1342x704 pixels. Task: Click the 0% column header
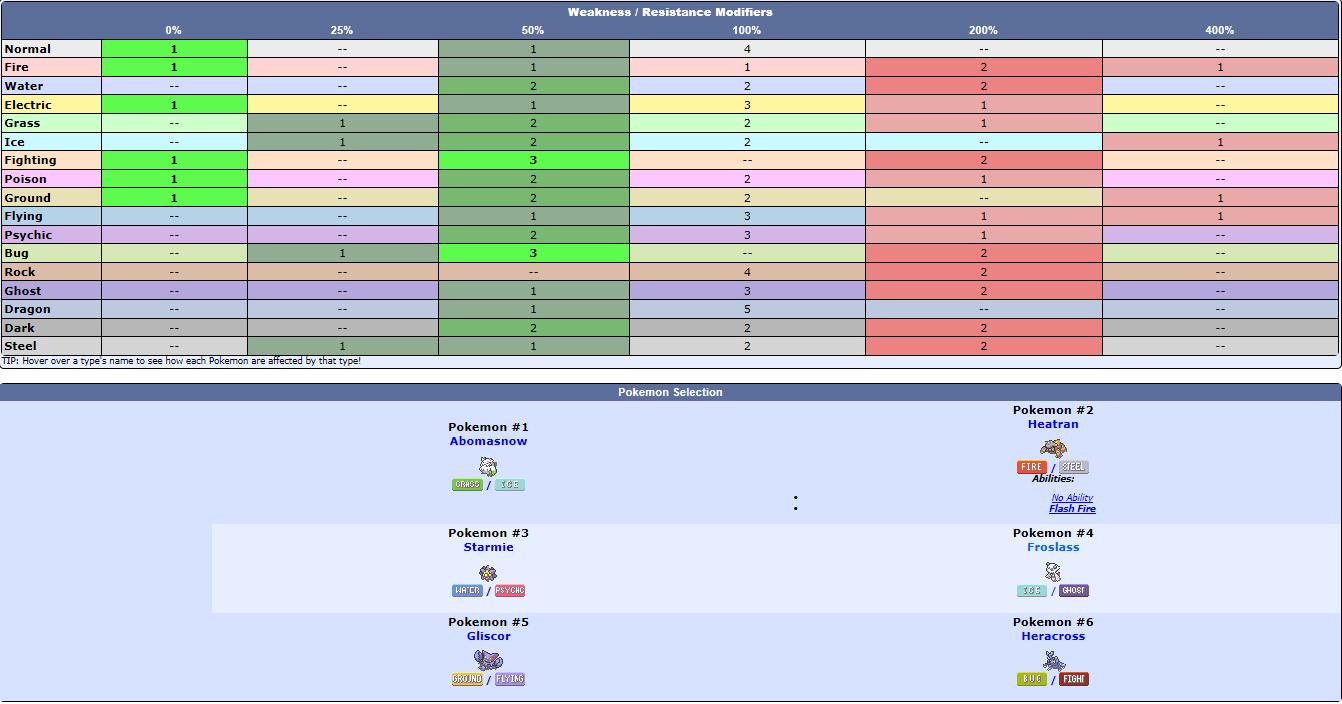[x=173, y=30]
